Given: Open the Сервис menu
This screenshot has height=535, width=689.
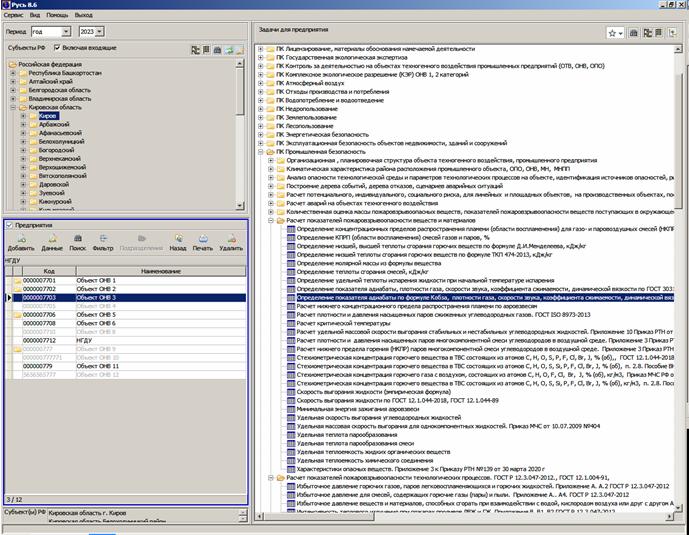Looking at the screenshot, I should click(x=12, y=17).
